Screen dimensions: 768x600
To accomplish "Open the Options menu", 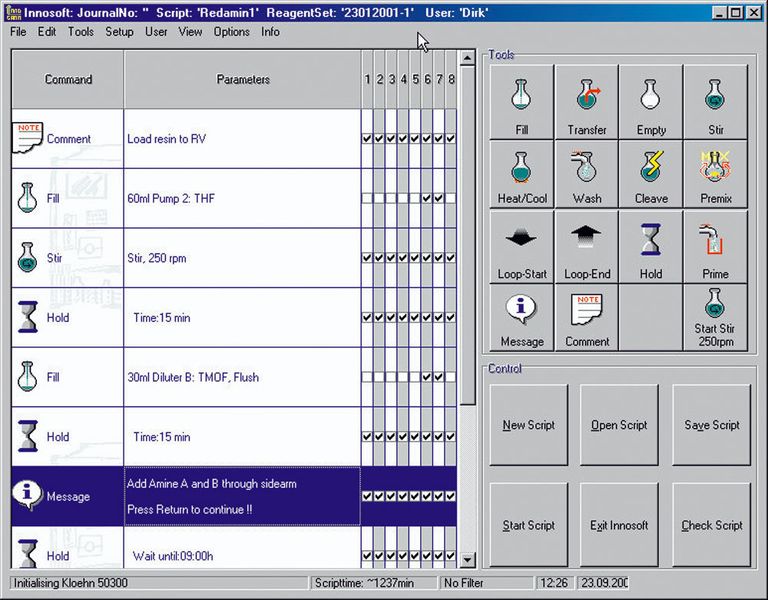I will (232, 32).
